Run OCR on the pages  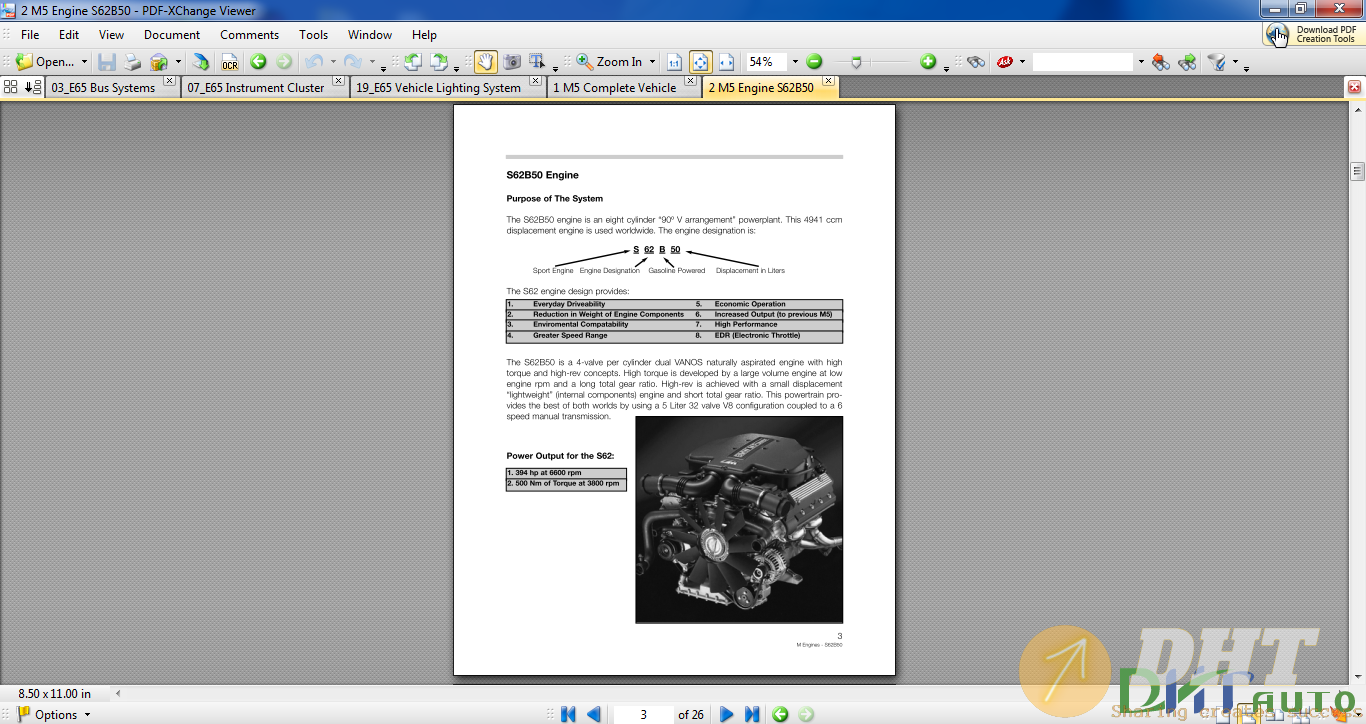tap(230, 62)
